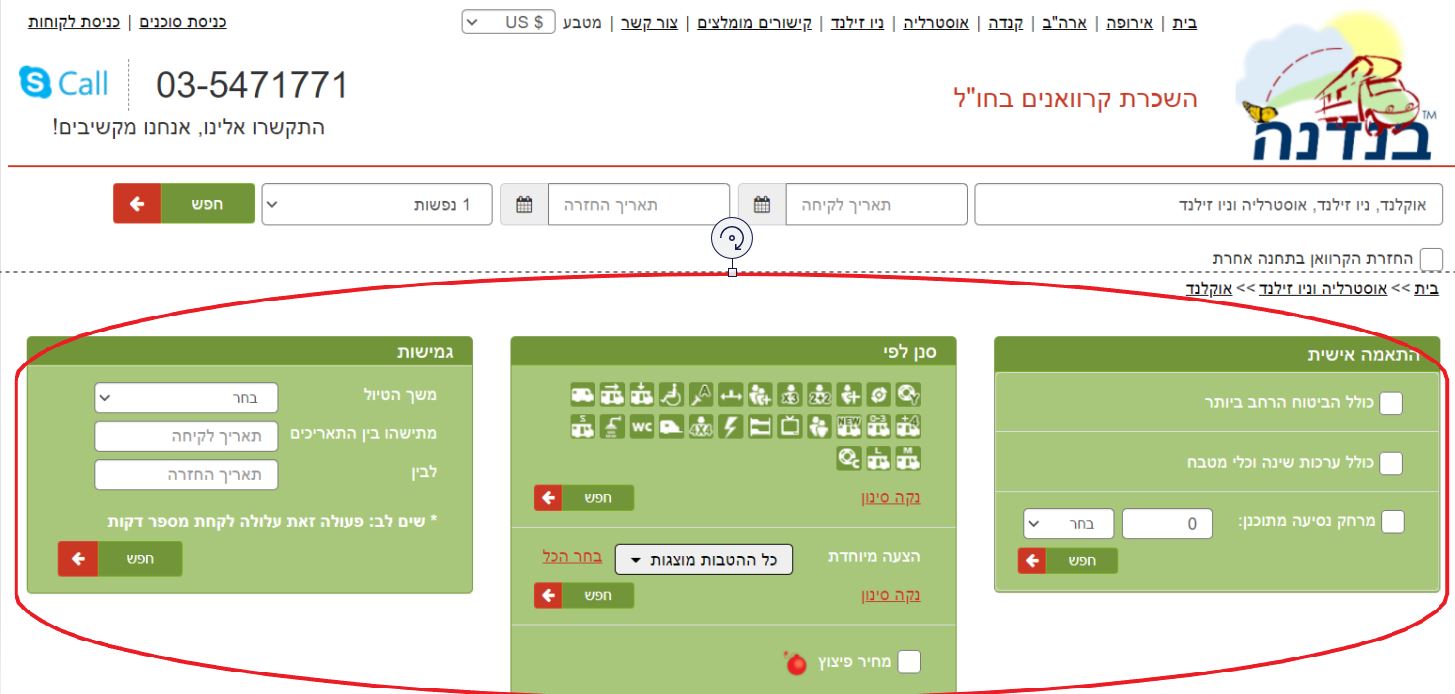
Task: Choose the van with down arrow icon
Action: point(642,394)
